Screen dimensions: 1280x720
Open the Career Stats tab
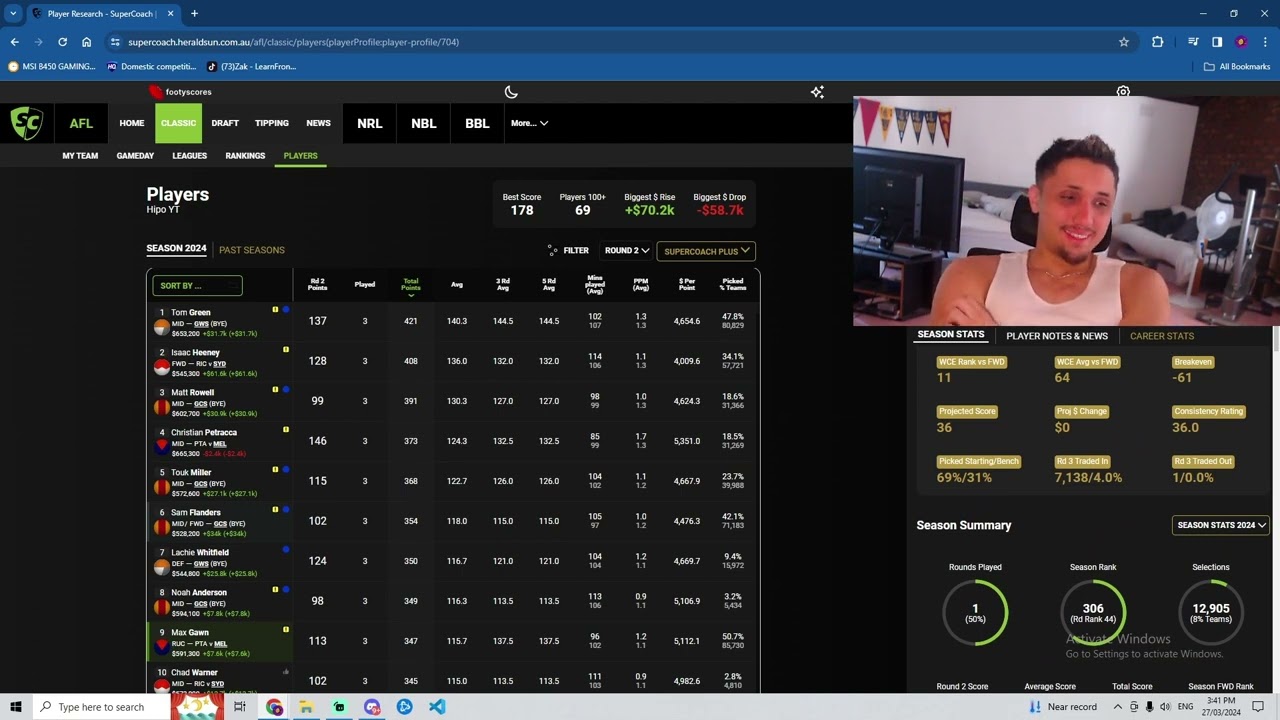coord(1162,336)
